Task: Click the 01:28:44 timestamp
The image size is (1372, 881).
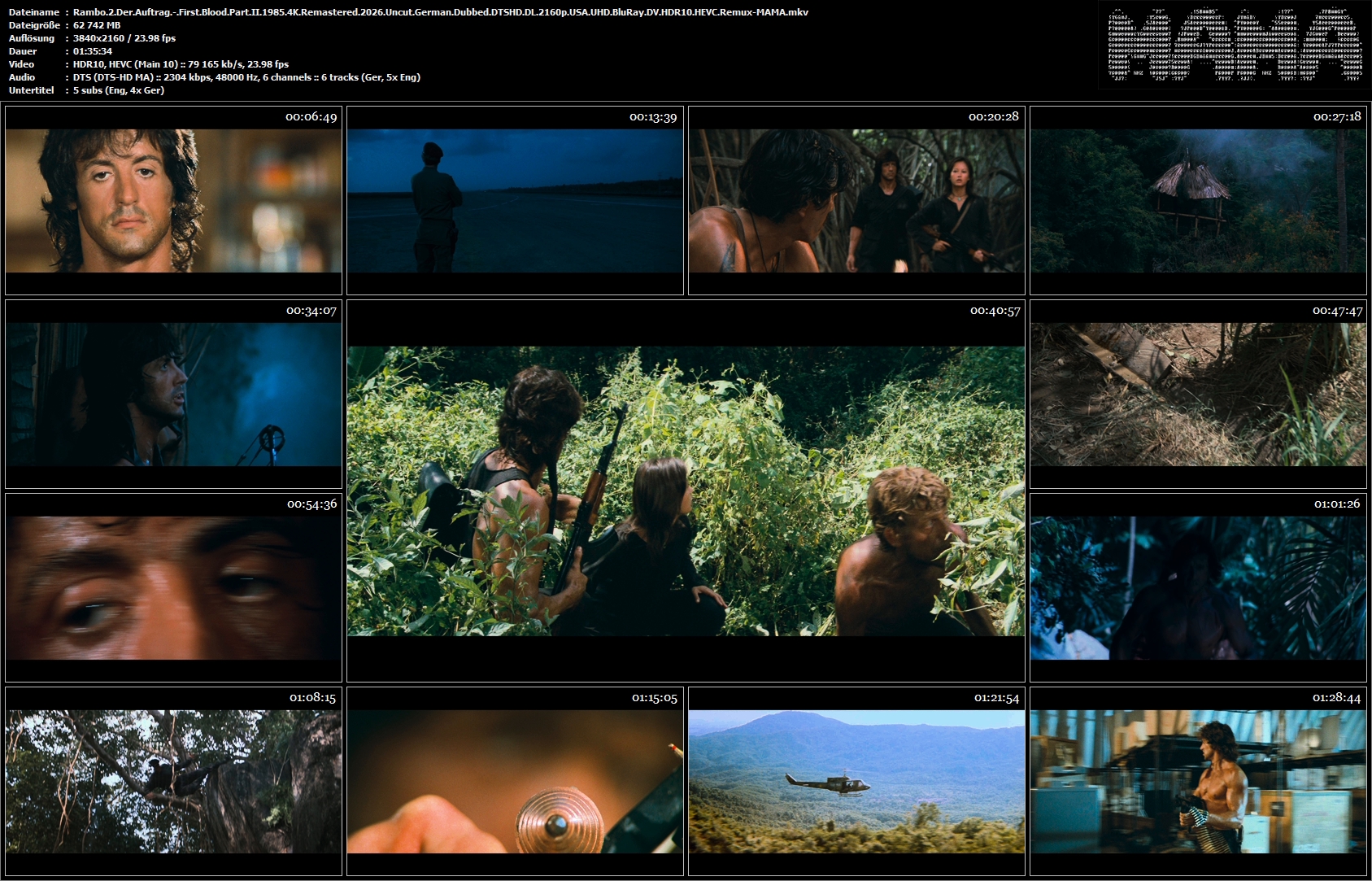Action: [x=1337, y=698]
